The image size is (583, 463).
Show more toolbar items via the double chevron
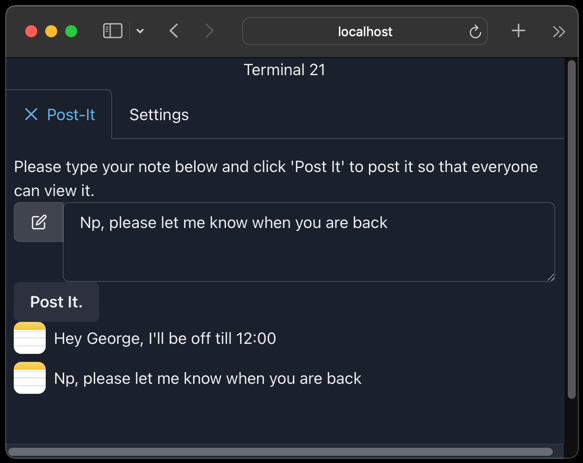pos(558,32)
